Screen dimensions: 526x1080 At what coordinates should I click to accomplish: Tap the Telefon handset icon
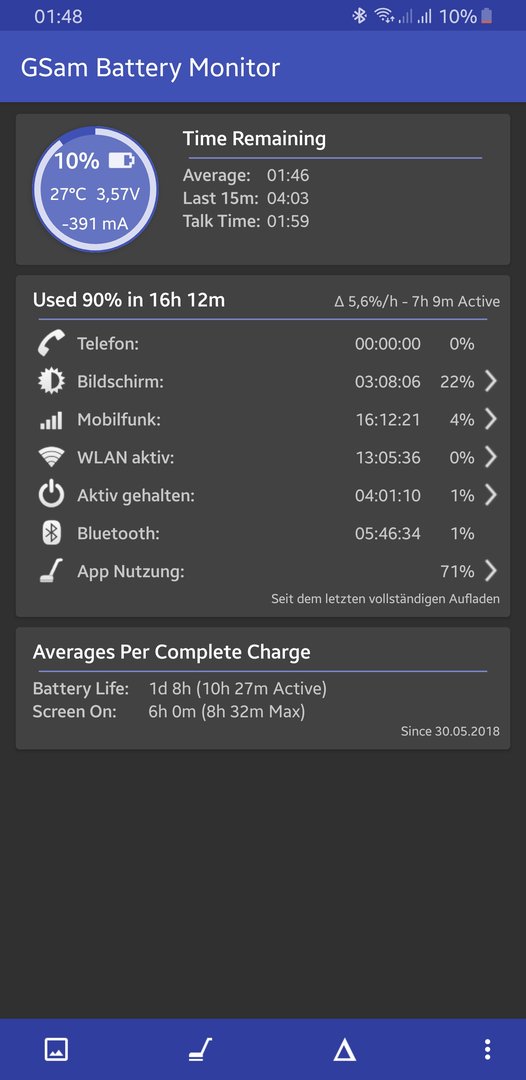(x=51, y=343)
